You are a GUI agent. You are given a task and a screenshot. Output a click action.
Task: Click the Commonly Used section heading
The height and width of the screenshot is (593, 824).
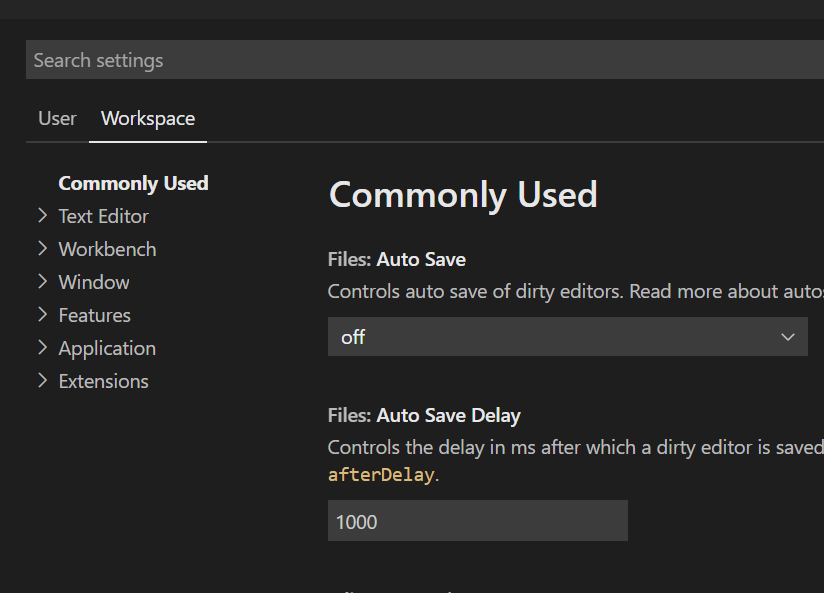pyautogui.click(x=463, y=195)
